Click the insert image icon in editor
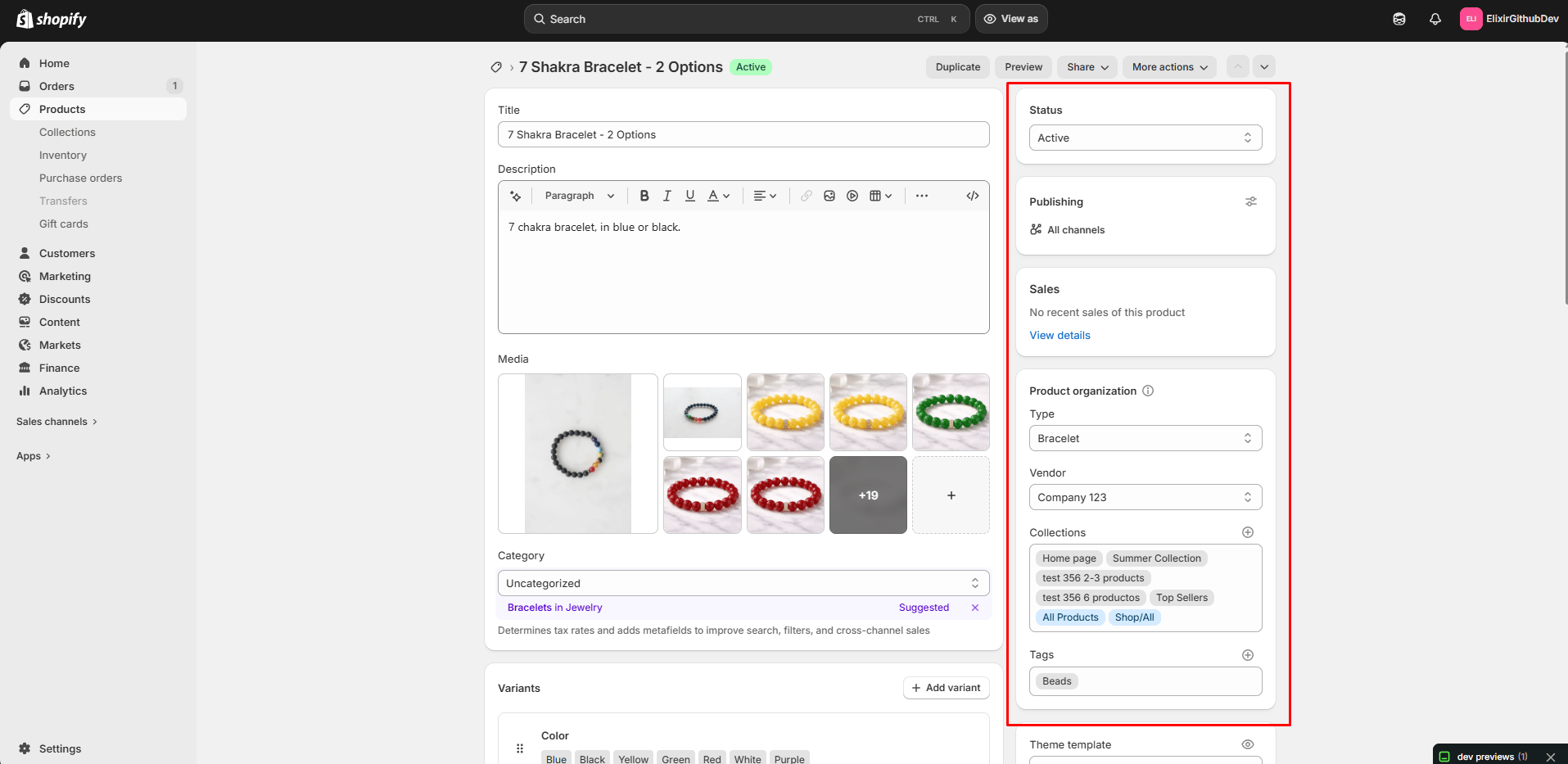This screenshot has height=764, width=1568. 829,196
